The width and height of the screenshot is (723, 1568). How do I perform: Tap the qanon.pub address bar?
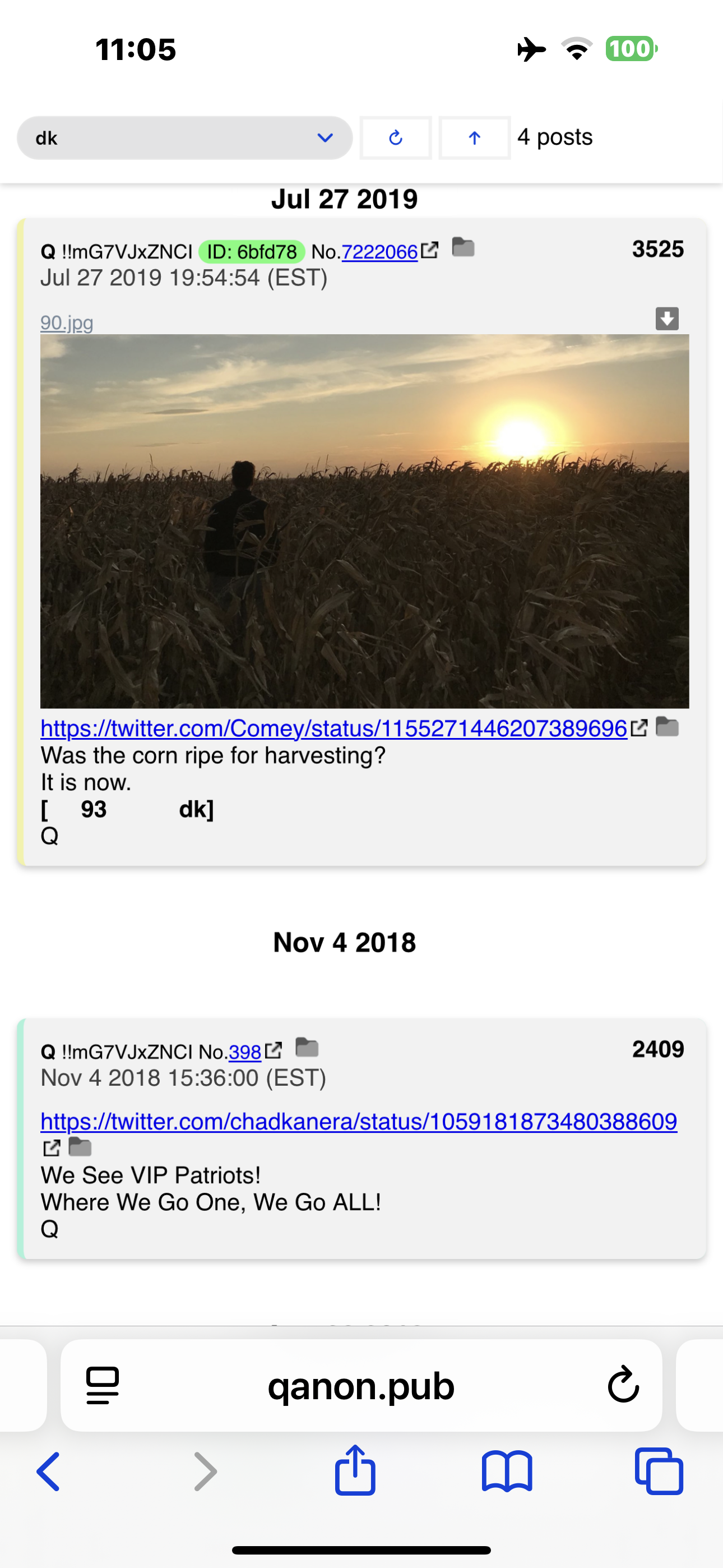[361, 1385]
